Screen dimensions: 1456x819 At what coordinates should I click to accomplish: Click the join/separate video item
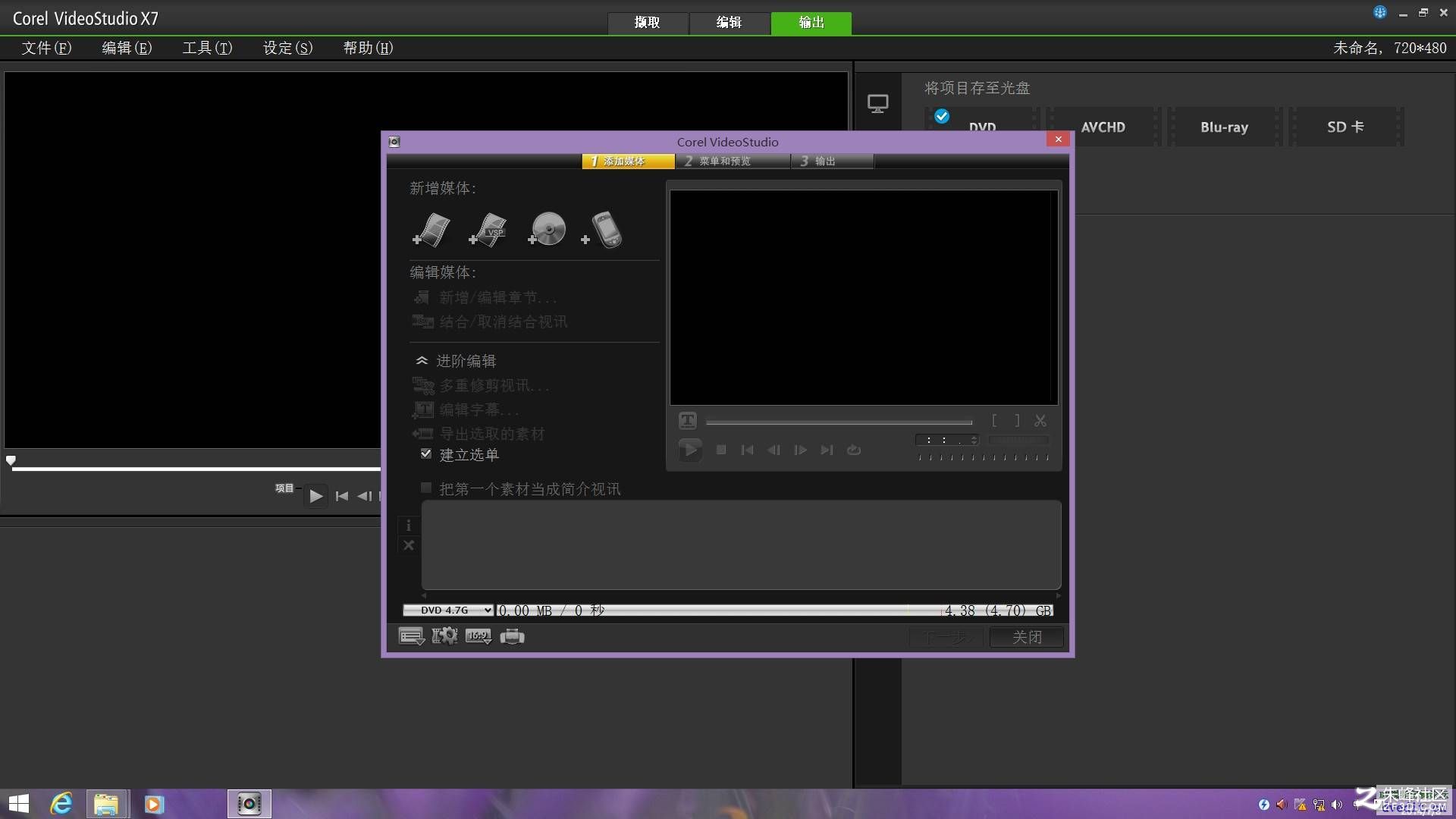[490, 322]
